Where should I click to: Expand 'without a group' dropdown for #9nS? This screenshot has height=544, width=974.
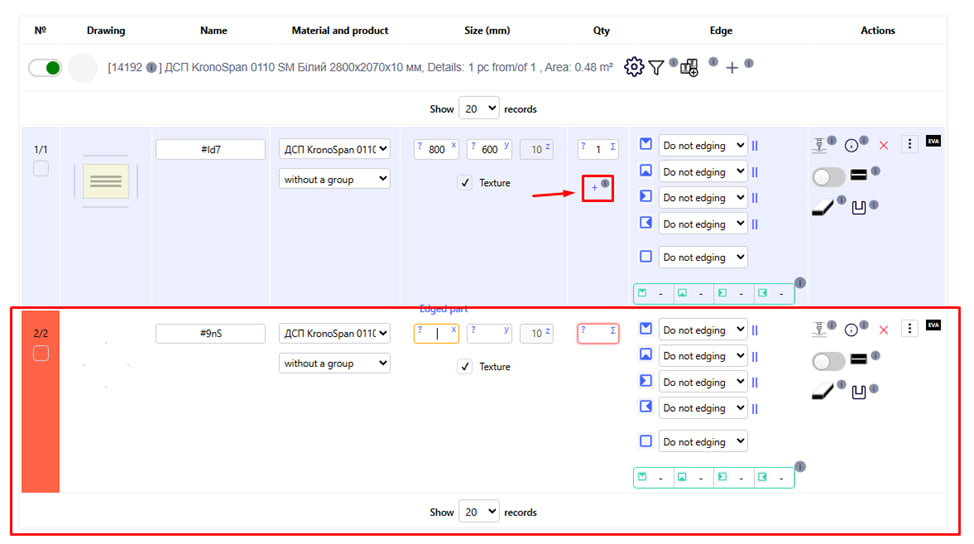334,364
